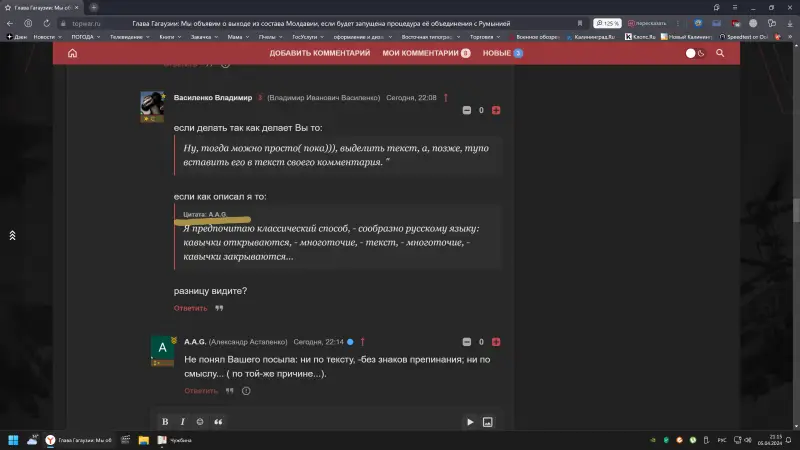The width and height of the screenshot is (800, 450).
Task: Toggle the dark/light theme switch
Action: 695,53
